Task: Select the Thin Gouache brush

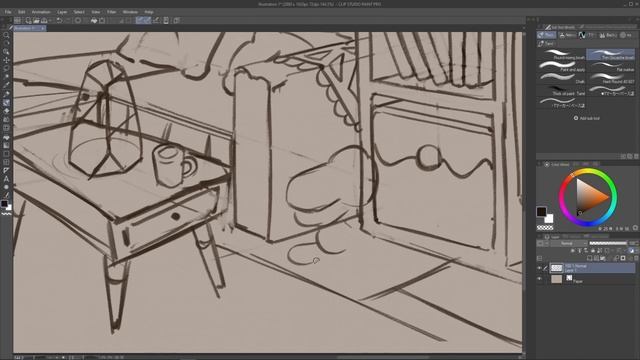Action: click(x=611, y=54)
